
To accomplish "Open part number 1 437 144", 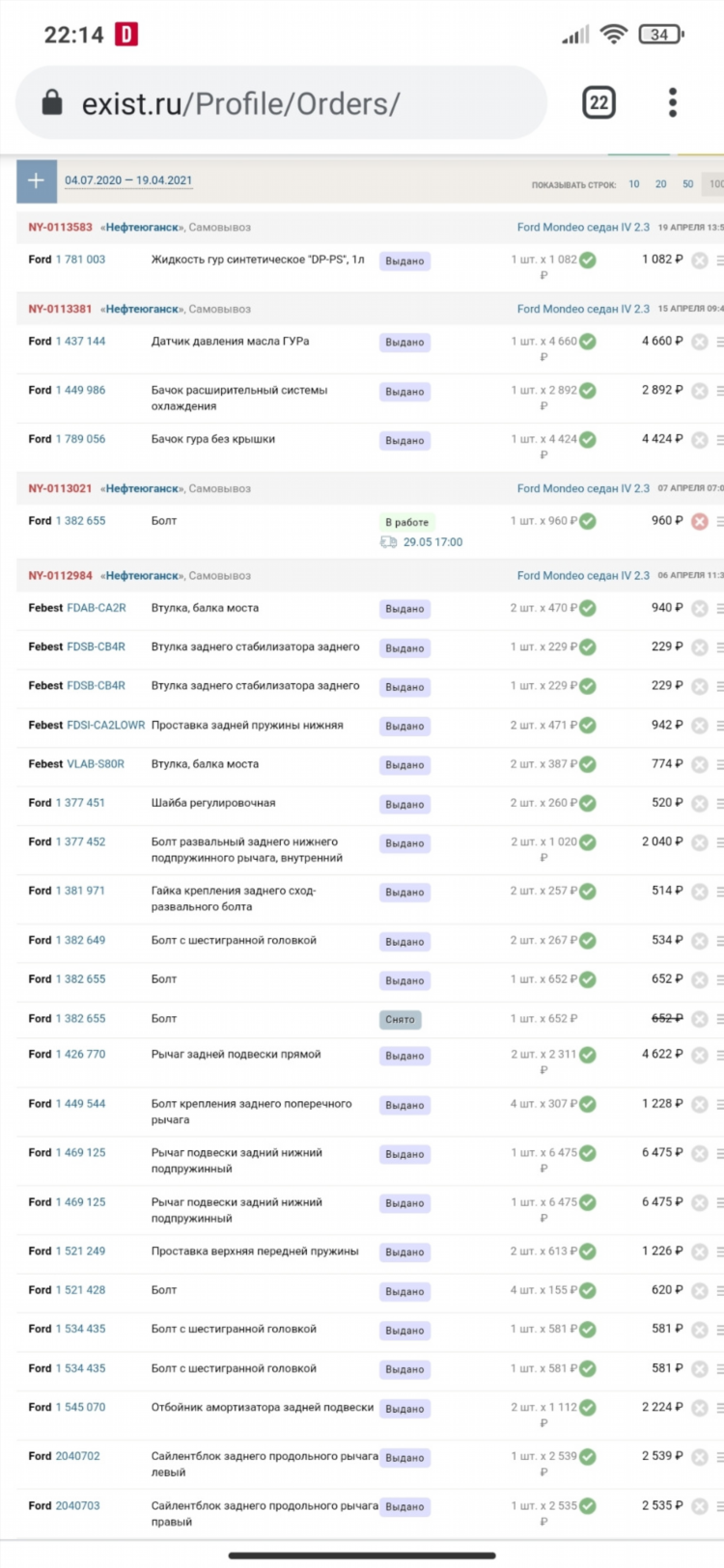I will click(x=80, y=341).
